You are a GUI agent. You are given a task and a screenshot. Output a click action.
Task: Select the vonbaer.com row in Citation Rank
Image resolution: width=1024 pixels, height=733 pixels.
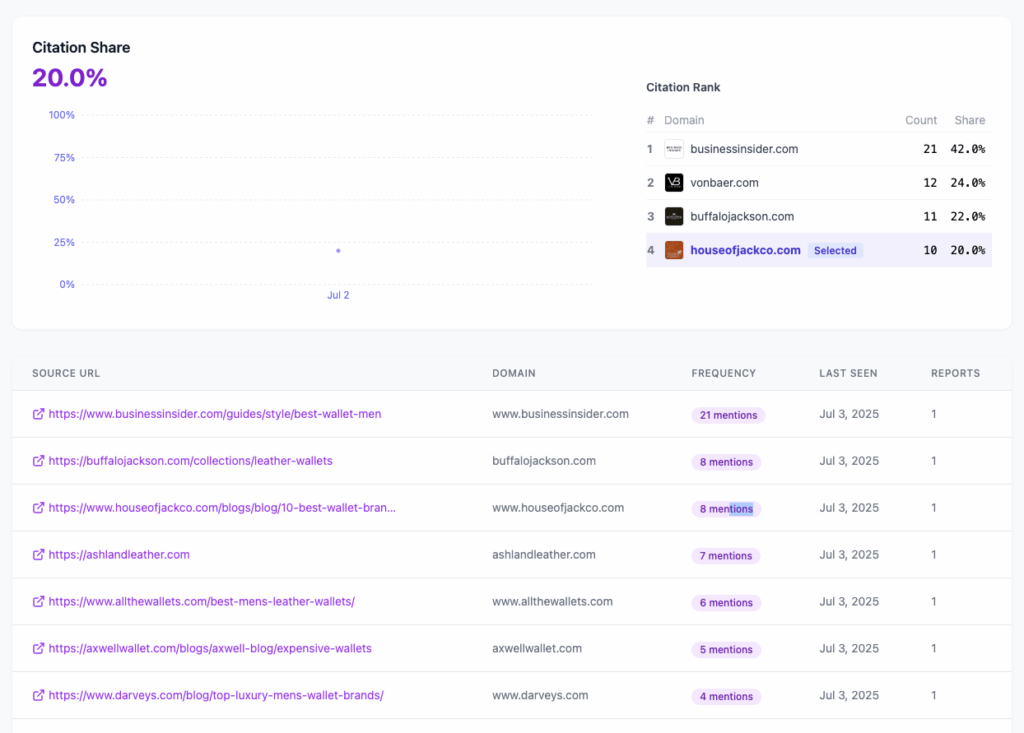(818, 183)
